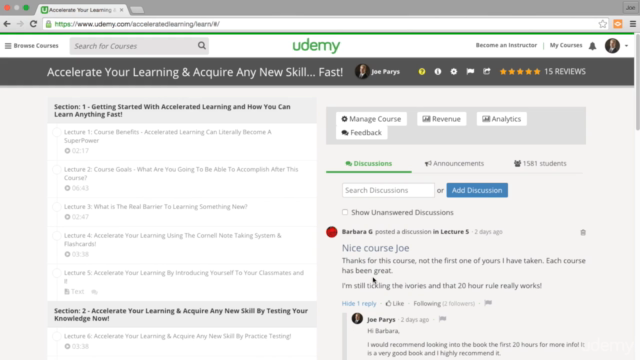Open the Analytics button

[501, 119]
